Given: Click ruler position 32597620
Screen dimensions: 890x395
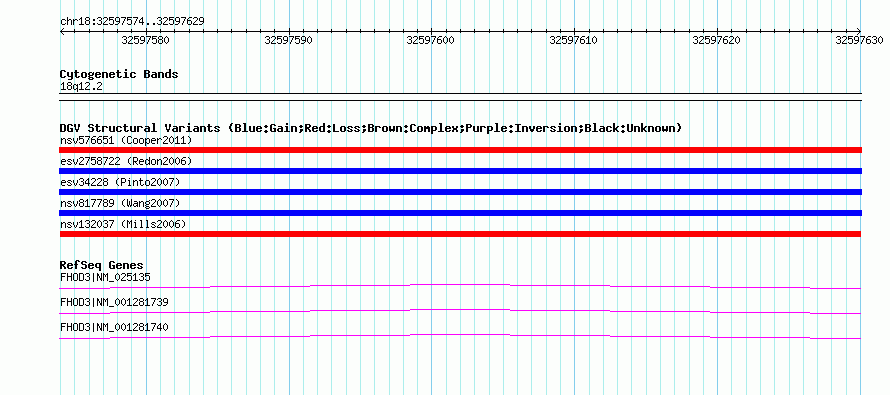Looking at the screenshot, I should tap(717, 40).
